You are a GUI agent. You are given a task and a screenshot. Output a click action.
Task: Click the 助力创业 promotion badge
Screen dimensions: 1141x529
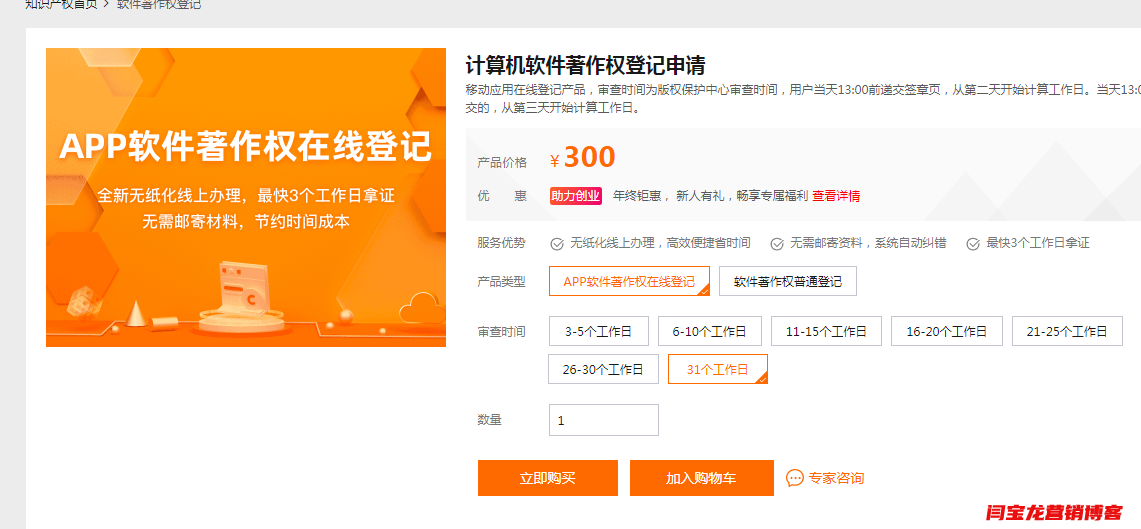(x=576, y=196)
